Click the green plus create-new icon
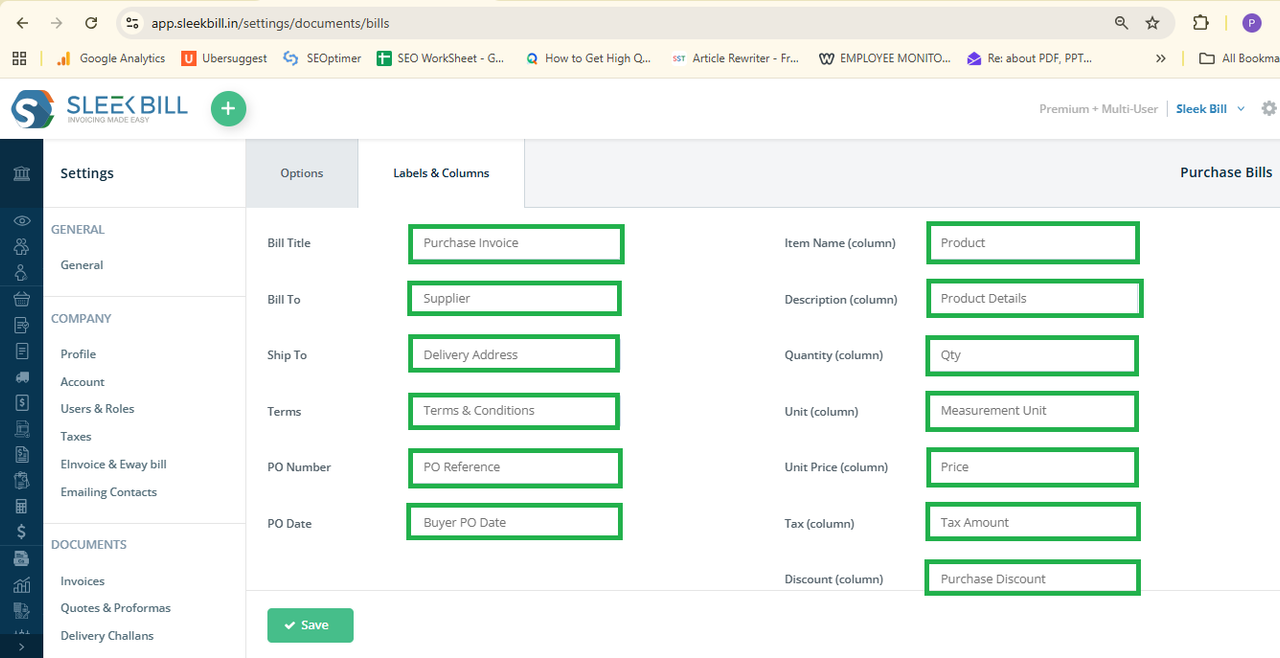 click(x=228, y=108)
